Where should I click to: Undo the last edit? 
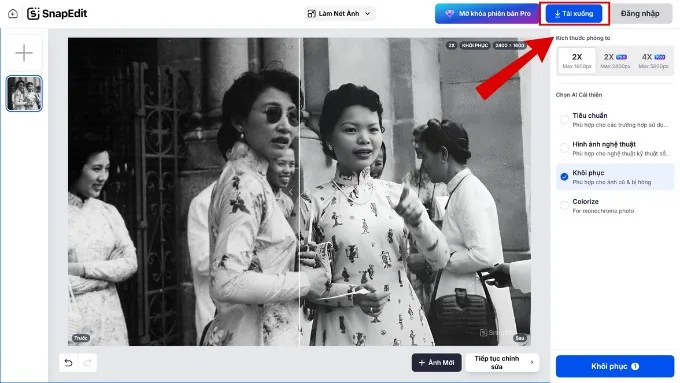tap(69, 363)
